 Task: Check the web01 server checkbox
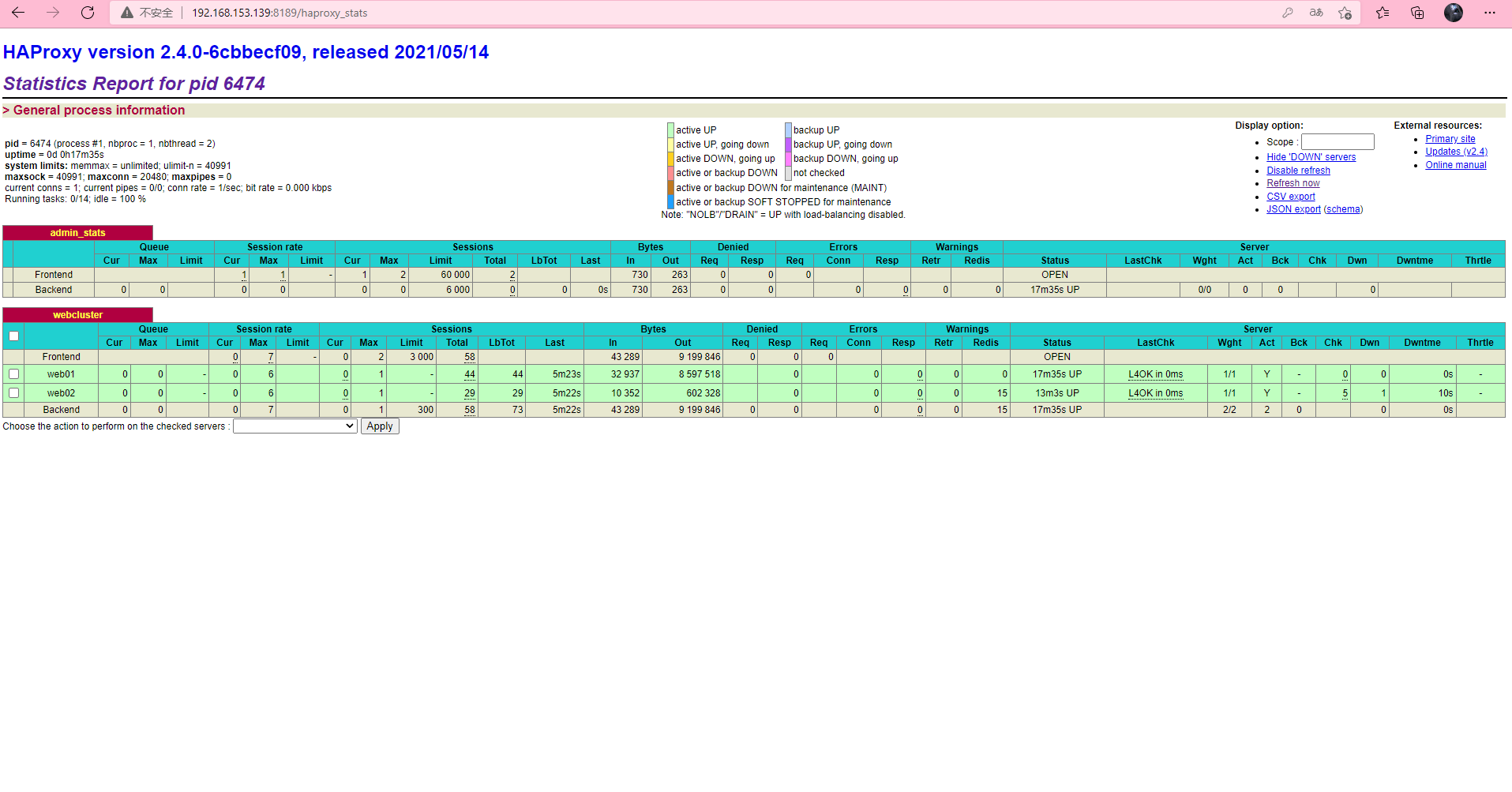coord(13,373)
